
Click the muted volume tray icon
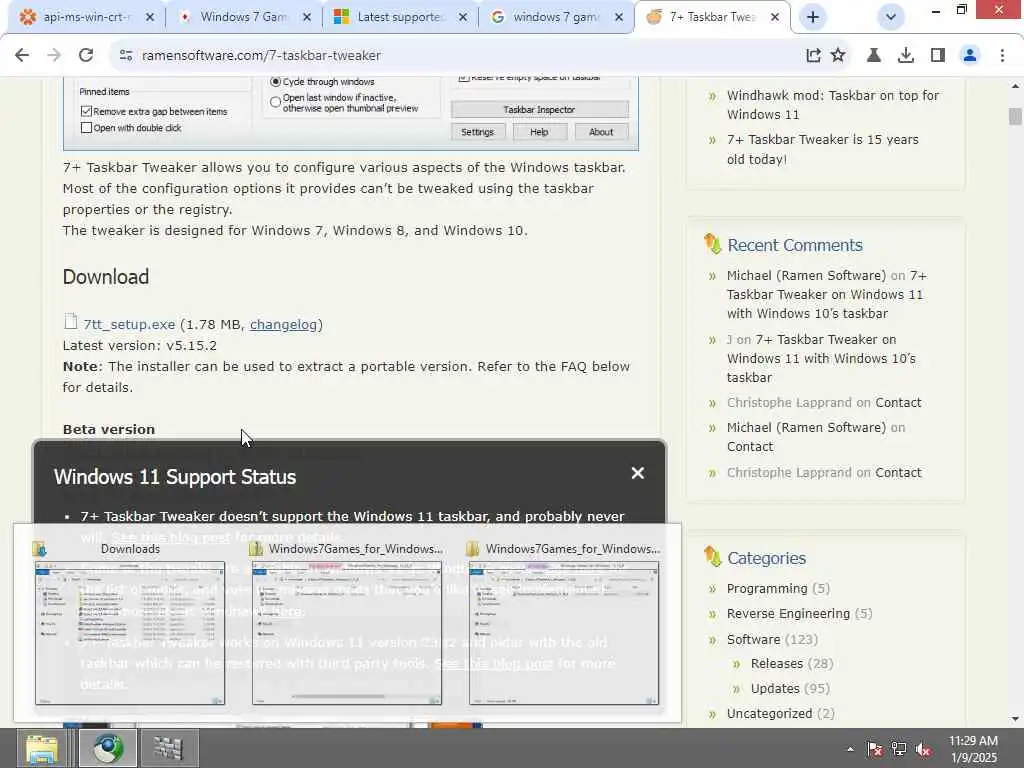pyautogui.click(x=923, y=749)
